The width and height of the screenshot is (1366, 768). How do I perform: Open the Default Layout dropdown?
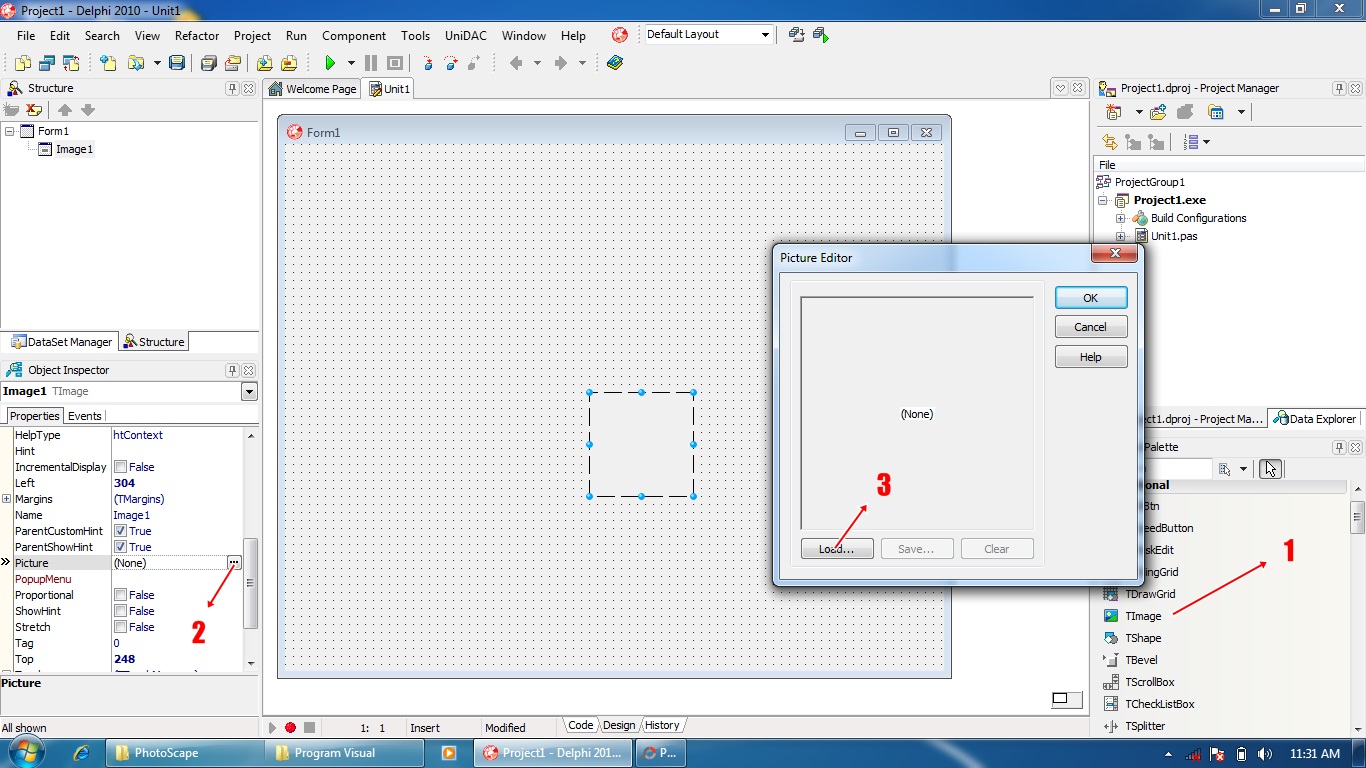[765, 35]
